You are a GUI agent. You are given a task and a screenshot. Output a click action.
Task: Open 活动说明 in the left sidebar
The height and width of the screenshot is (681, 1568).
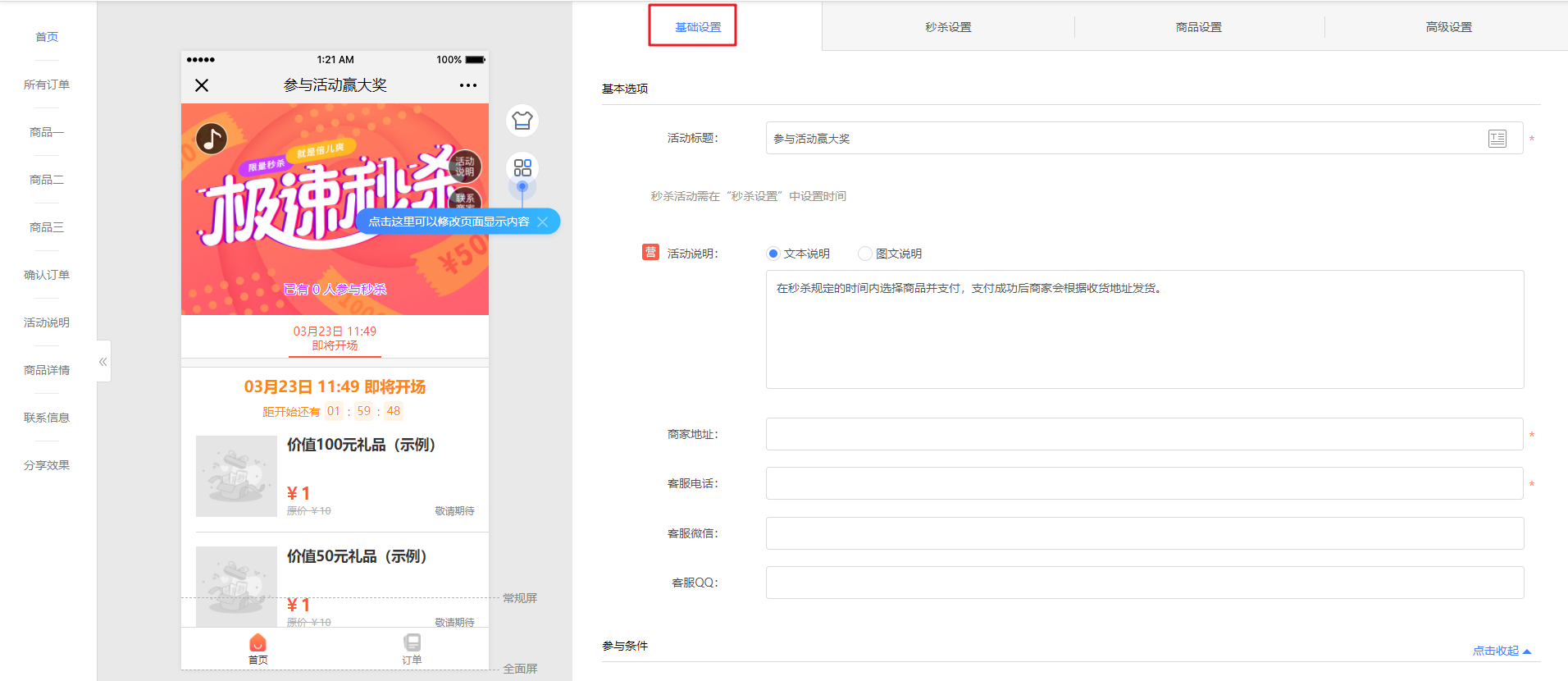pyautogui.click(x=47, y=322)
